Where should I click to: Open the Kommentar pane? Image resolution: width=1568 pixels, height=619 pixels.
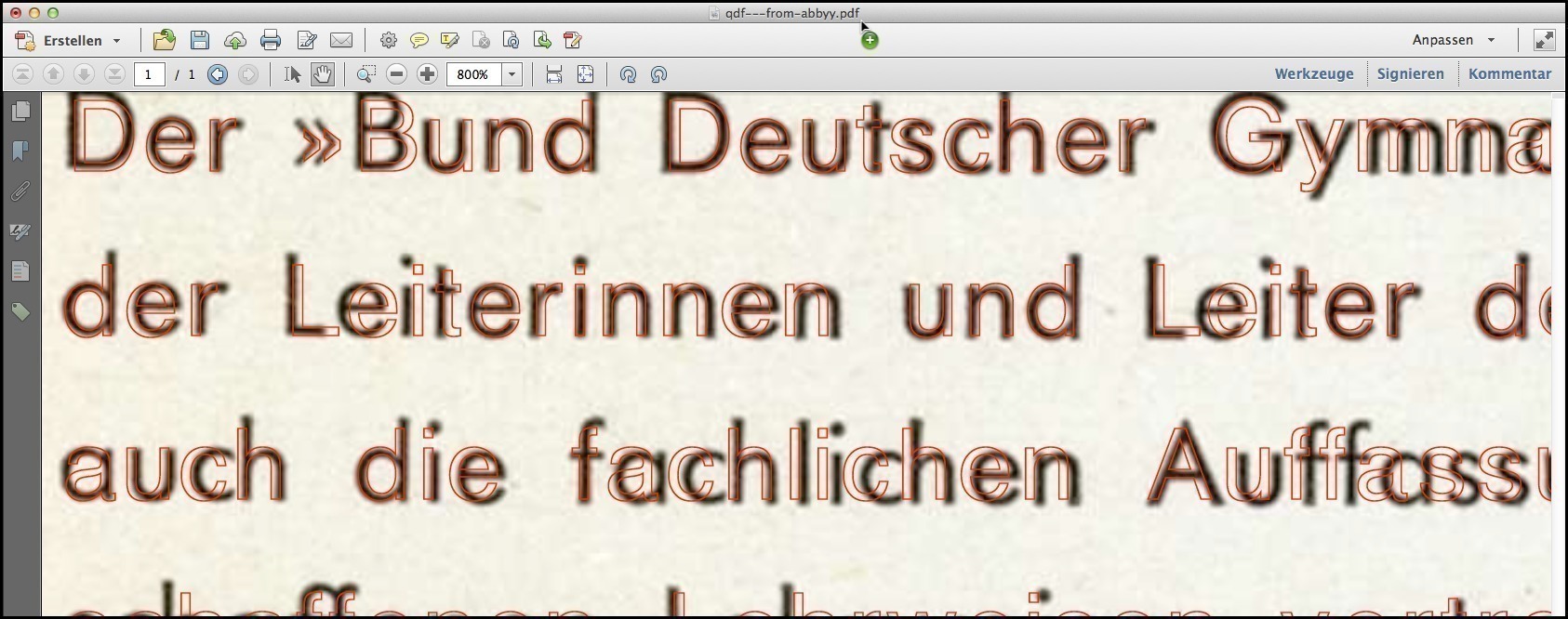click(x=1509, y=74)
